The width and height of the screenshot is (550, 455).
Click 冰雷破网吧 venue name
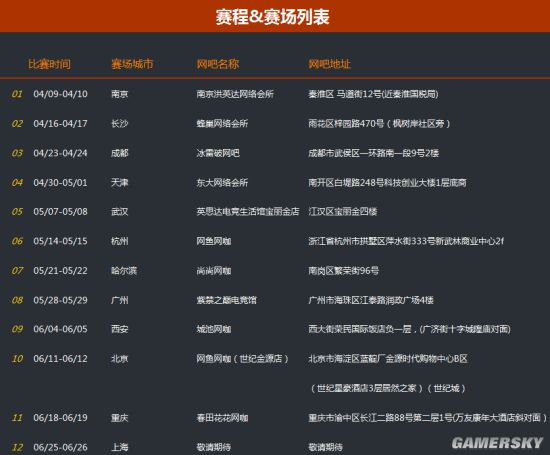218,153
